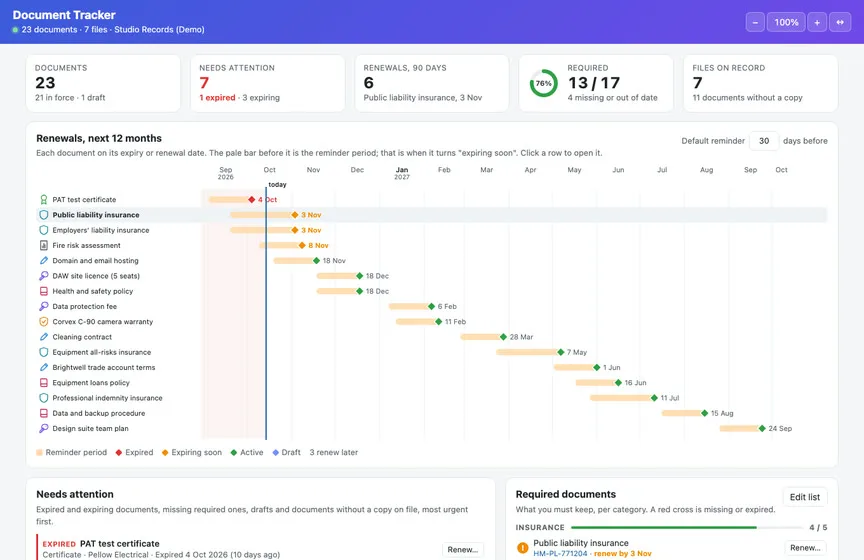The height and width of the screenshot is (560, 864).
Task: Open the 'Professional indemnity insurance' row label
Action: 107,398
